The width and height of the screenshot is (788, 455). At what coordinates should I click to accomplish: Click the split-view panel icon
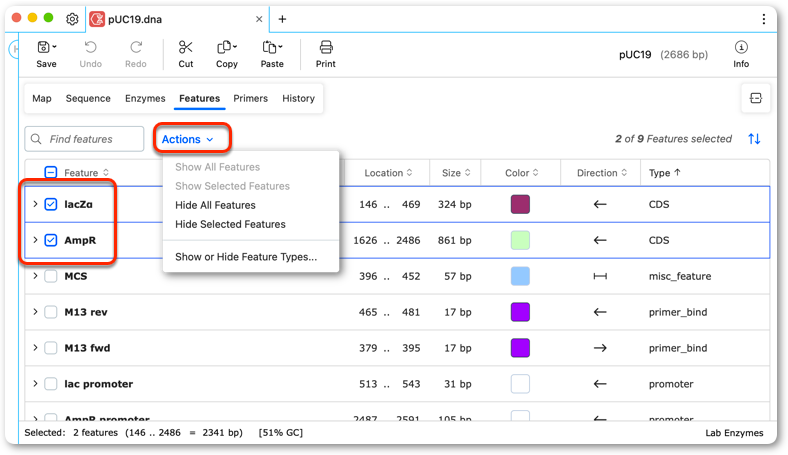755,98
